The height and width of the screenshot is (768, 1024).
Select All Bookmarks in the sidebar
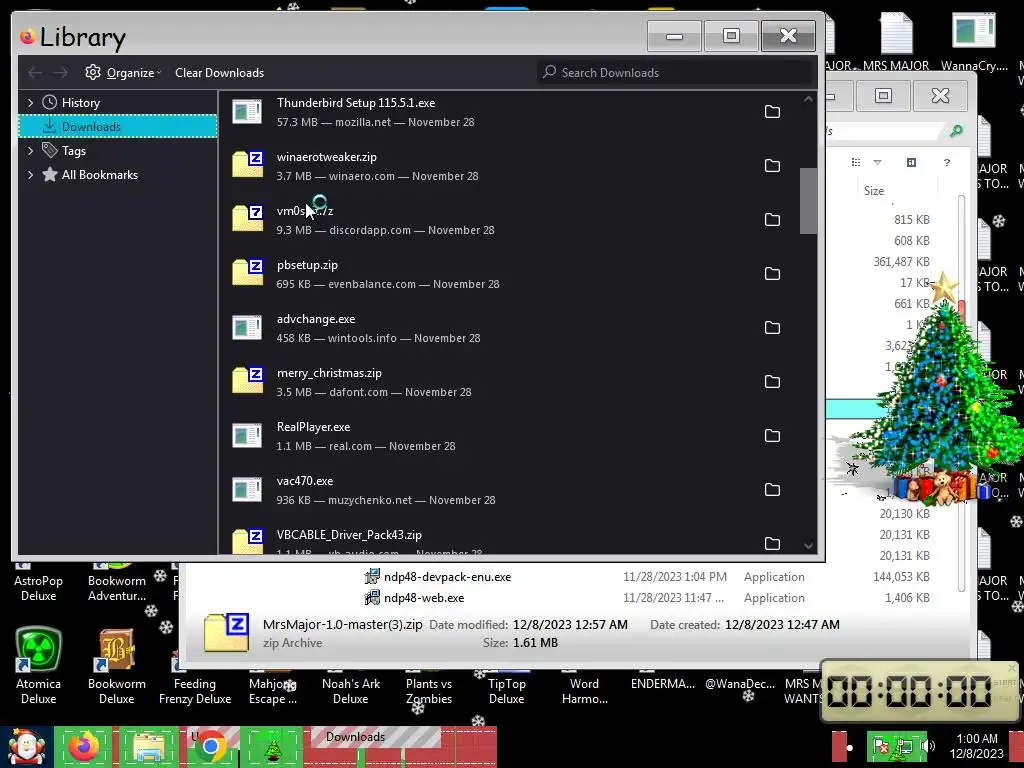(x=99, y=175)
